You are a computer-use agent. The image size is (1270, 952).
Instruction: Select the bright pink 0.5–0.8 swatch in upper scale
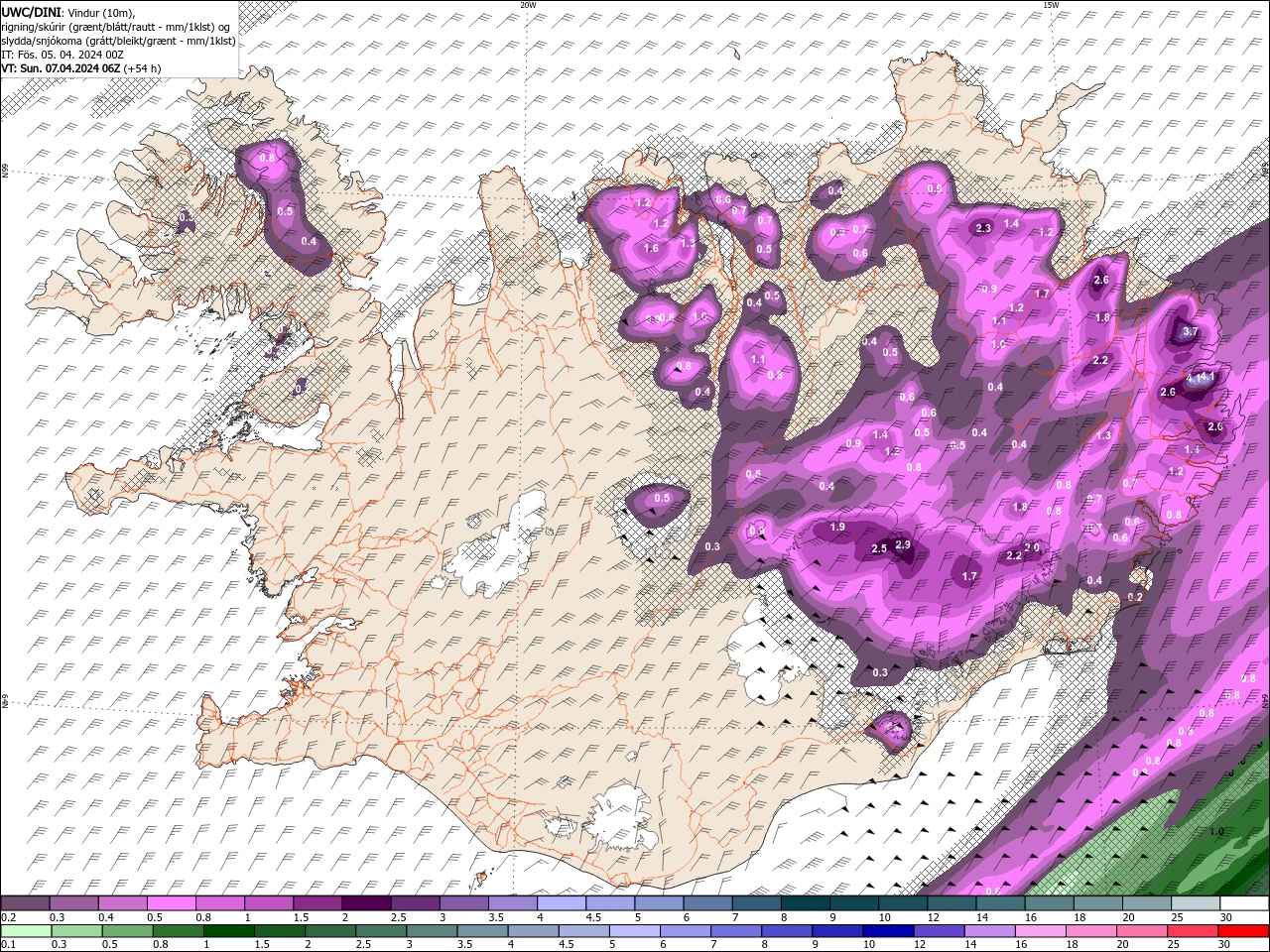coord(171,903)
